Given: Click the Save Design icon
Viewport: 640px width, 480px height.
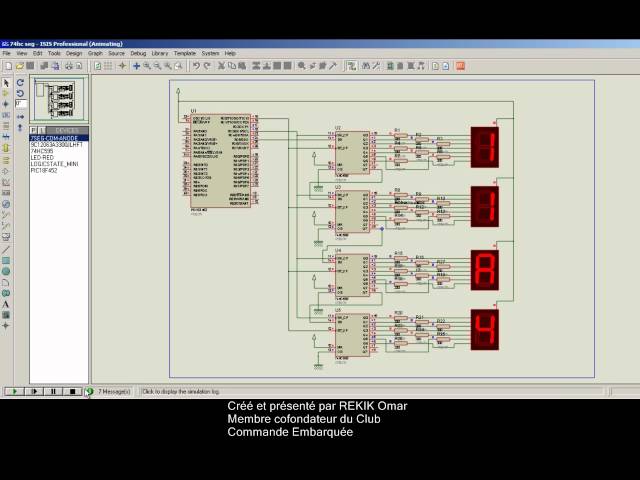Looking at the screenshot, I should click(30, 66).
